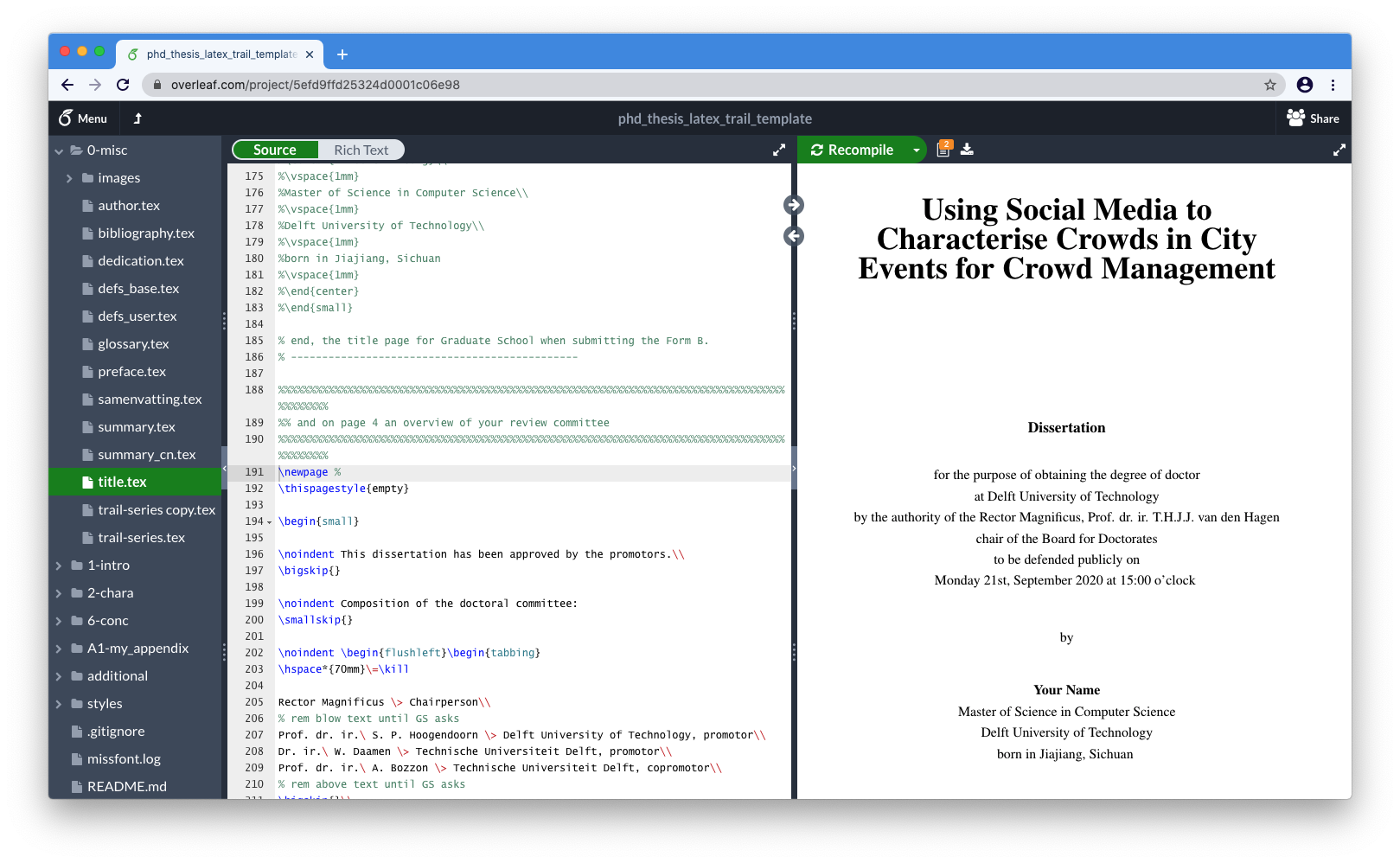Go to code location in PDF arrow
Image resolution: width=1400 pixels, height=863 pixels.
click(794, 205)
